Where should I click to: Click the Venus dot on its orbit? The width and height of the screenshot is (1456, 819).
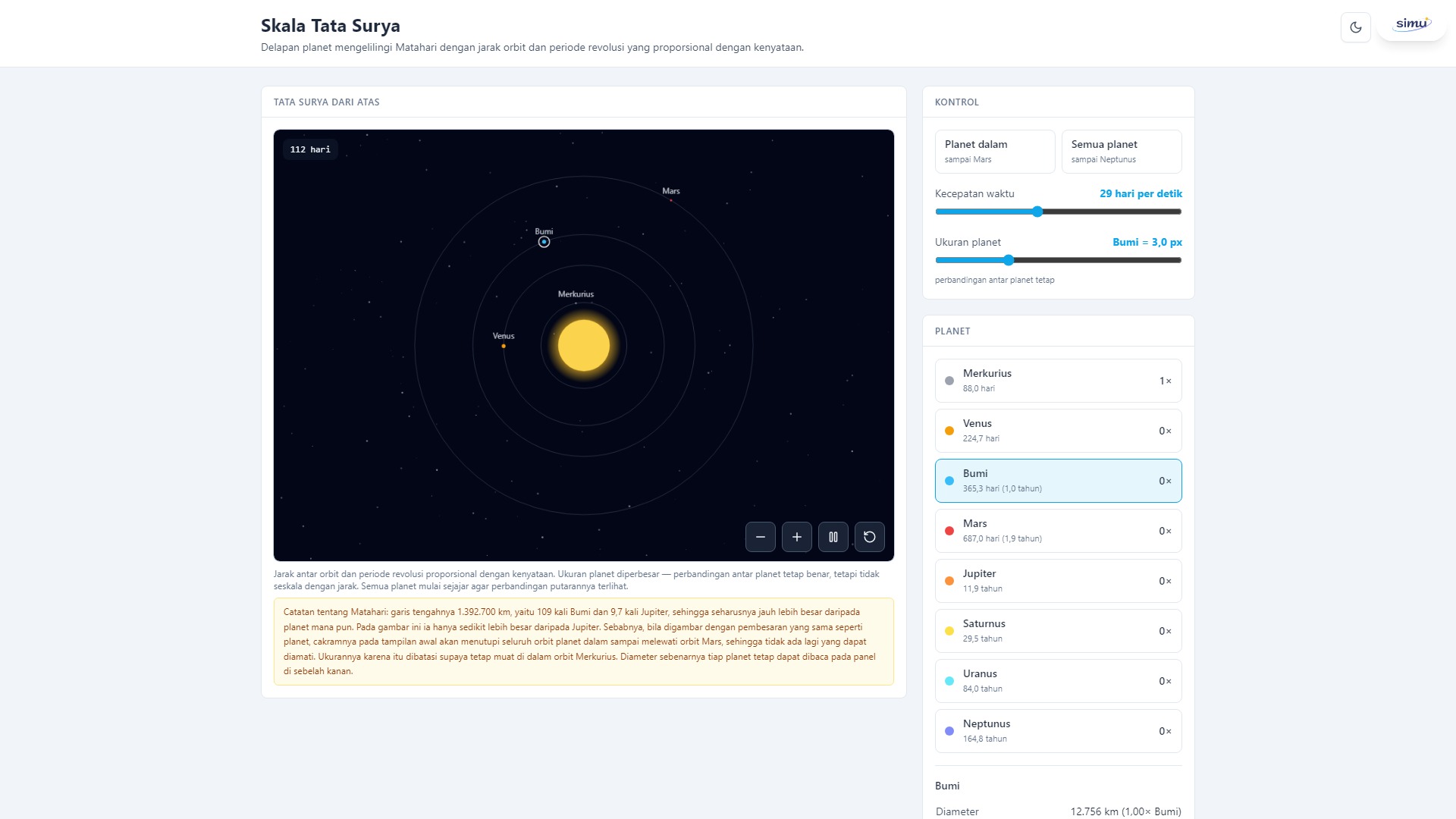[x=504, y=347]
